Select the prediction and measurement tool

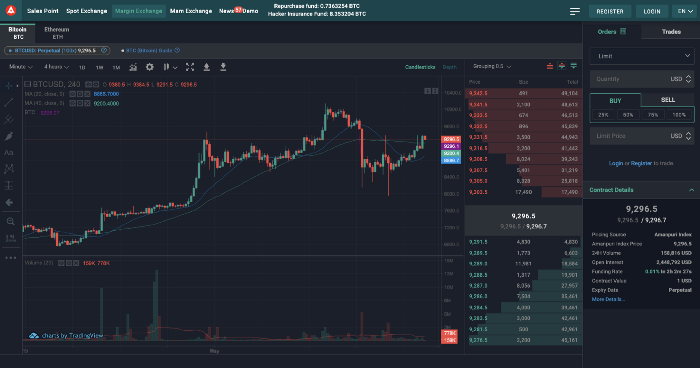(x=9, y=185)
